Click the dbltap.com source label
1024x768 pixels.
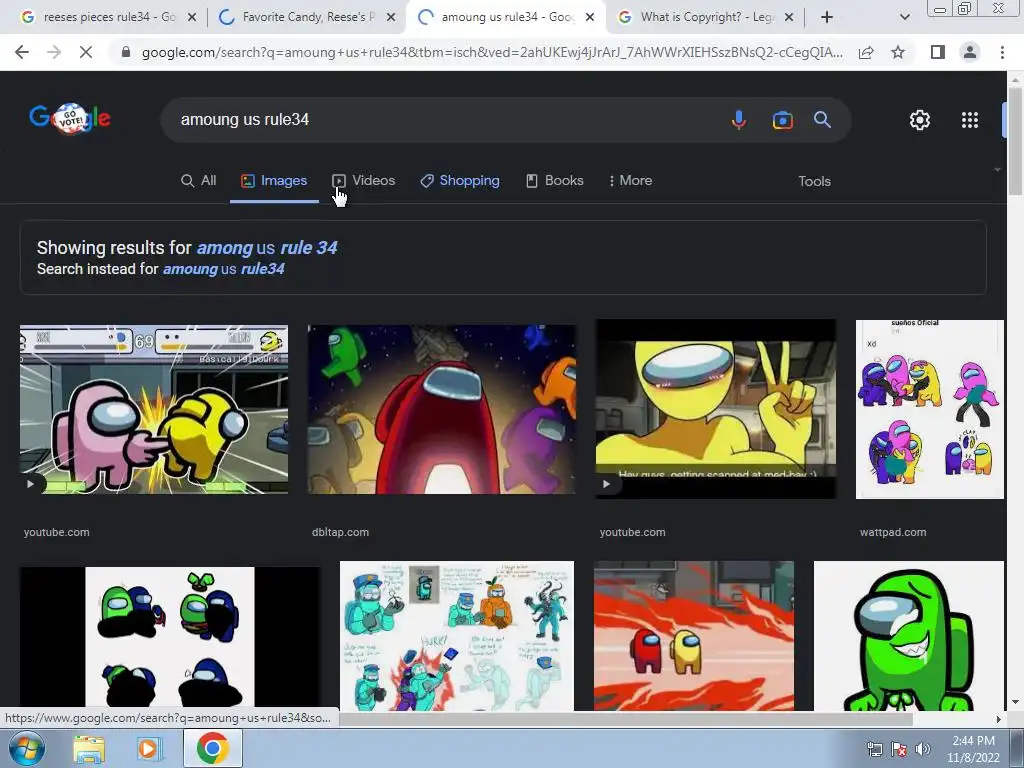pyautogui.click(x=340, y=532)
